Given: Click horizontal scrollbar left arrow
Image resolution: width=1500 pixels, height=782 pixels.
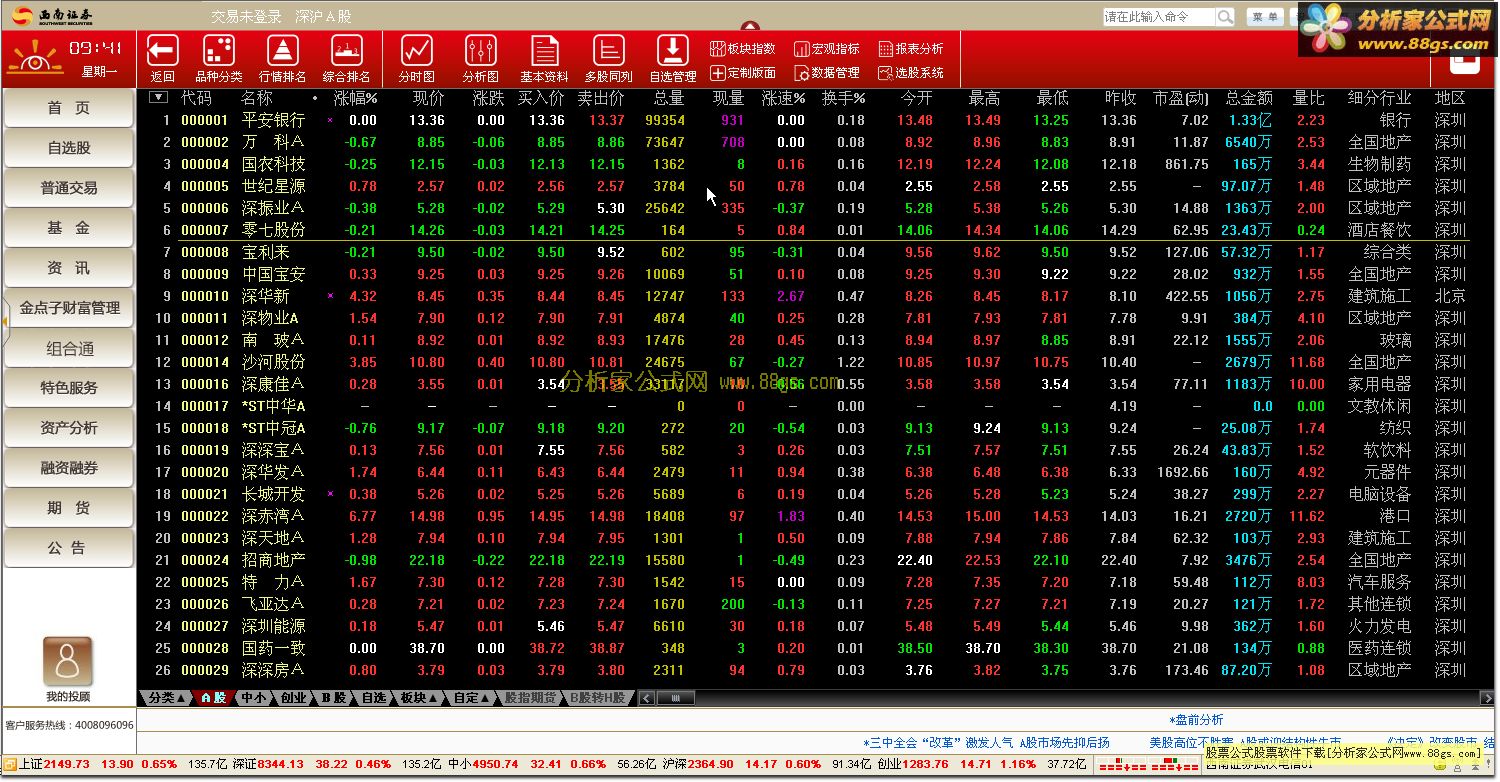Looking at the screenshot, I should coord(646,698).
